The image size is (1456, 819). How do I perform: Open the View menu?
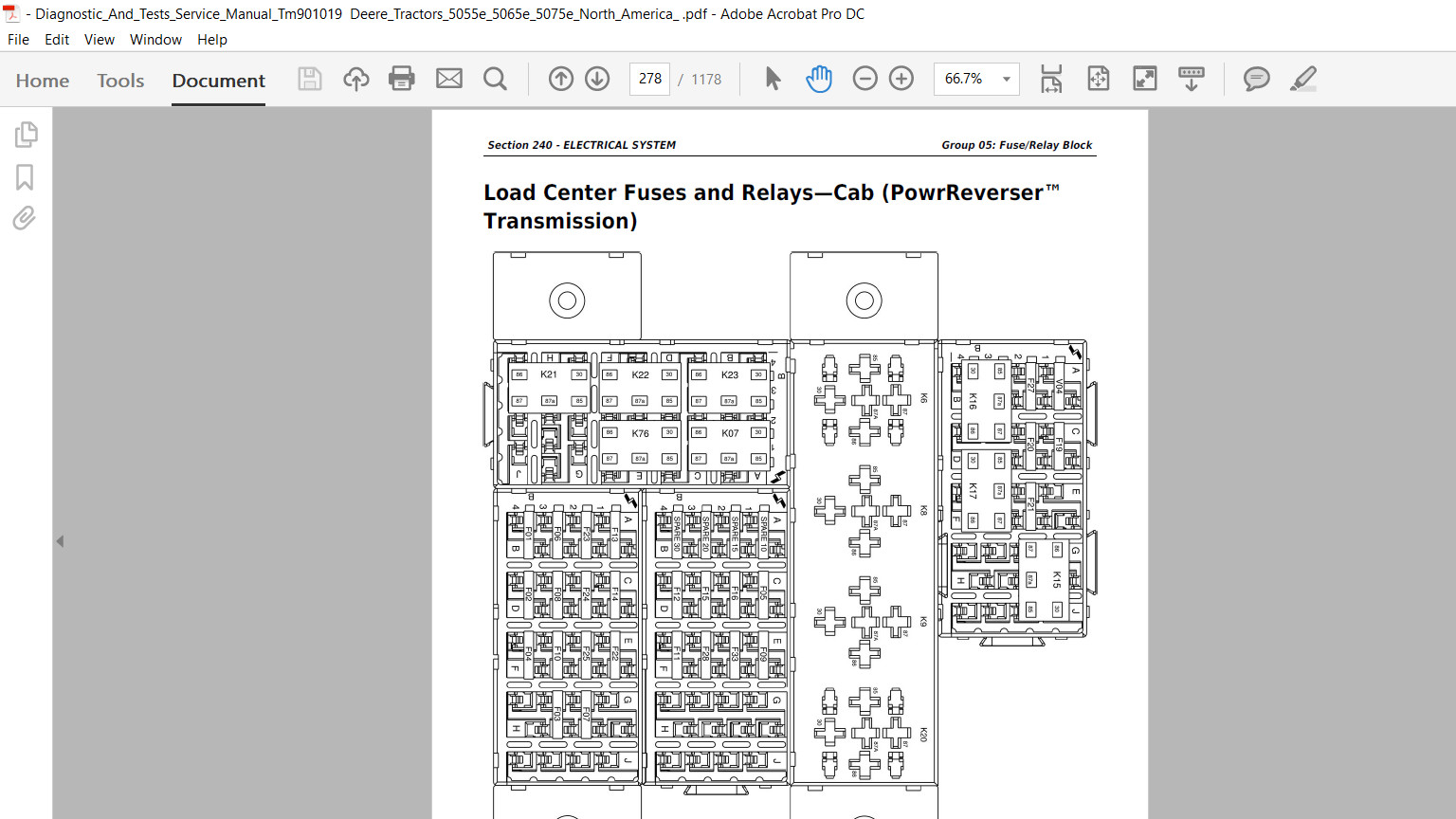point(100,40)
